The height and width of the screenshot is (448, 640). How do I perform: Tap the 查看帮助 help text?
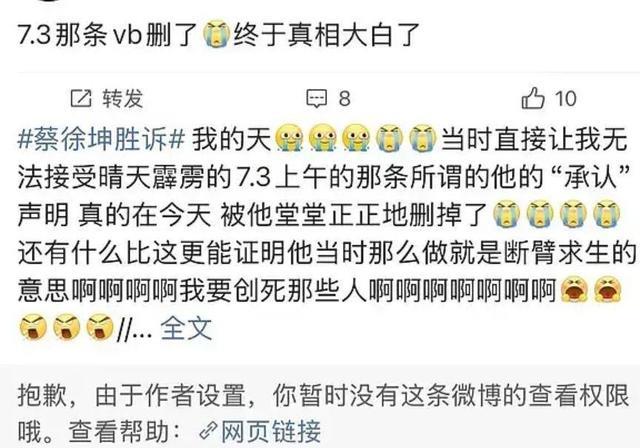(x=119, y=431)
